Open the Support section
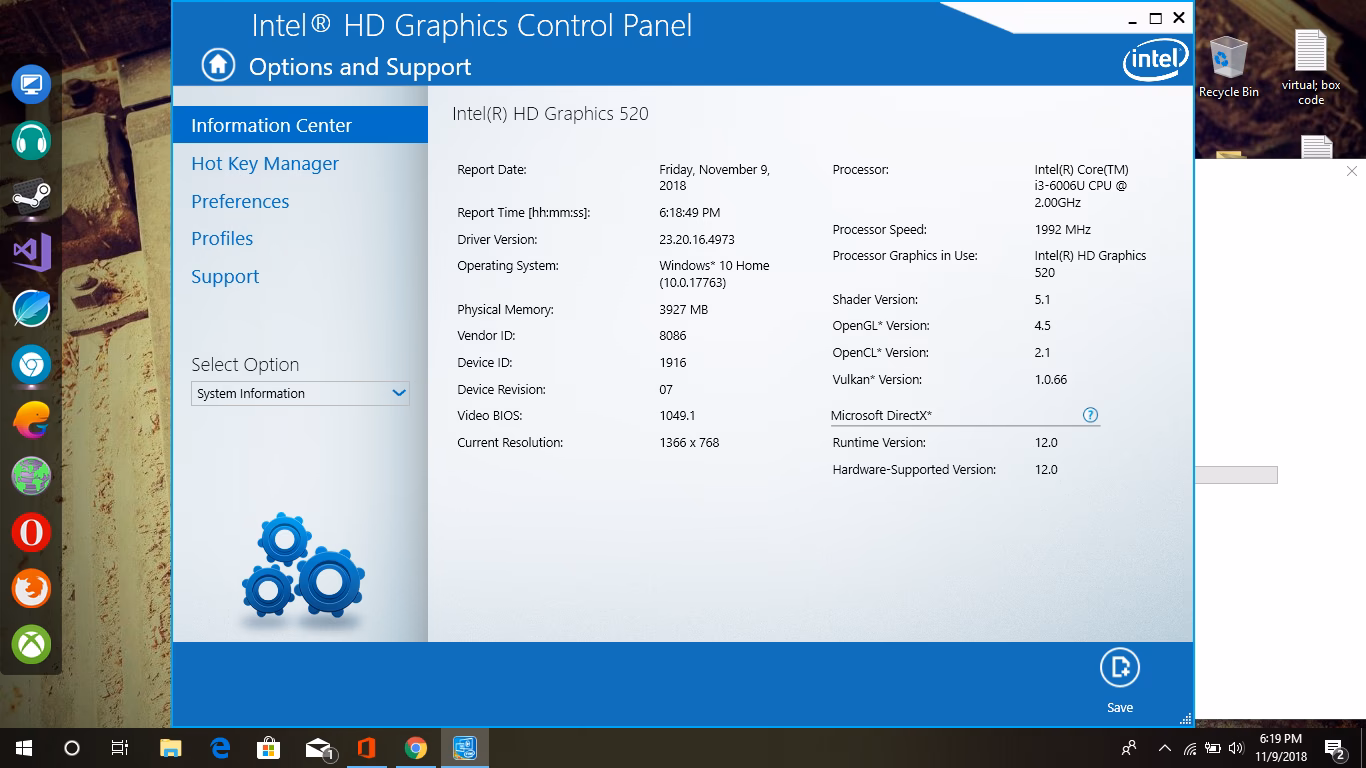This screenshot has height=768, width=1366. [x=224, y=276]
